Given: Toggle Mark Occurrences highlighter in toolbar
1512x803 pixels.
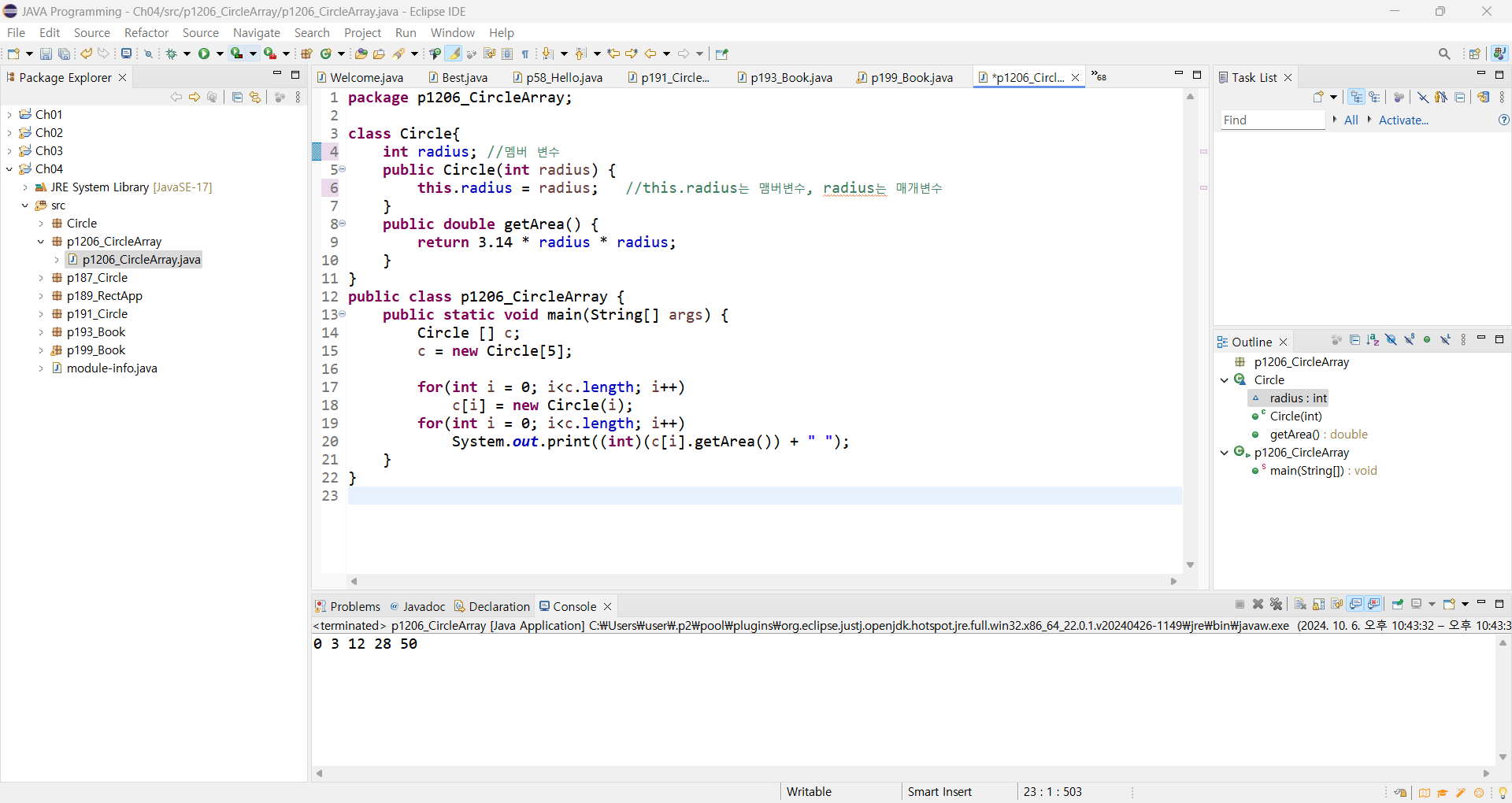Looking at the screenshot, I should click(454, 54).
